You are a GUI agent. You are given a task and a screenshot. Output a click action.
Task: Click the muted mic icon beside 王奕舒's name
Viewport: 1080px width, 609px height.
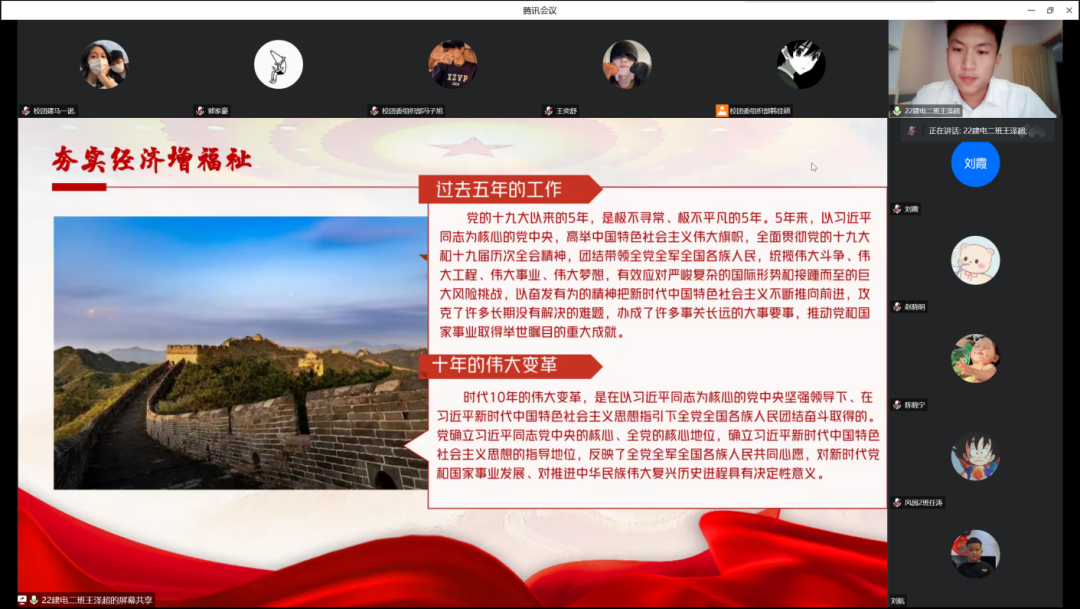pos(547,111)
